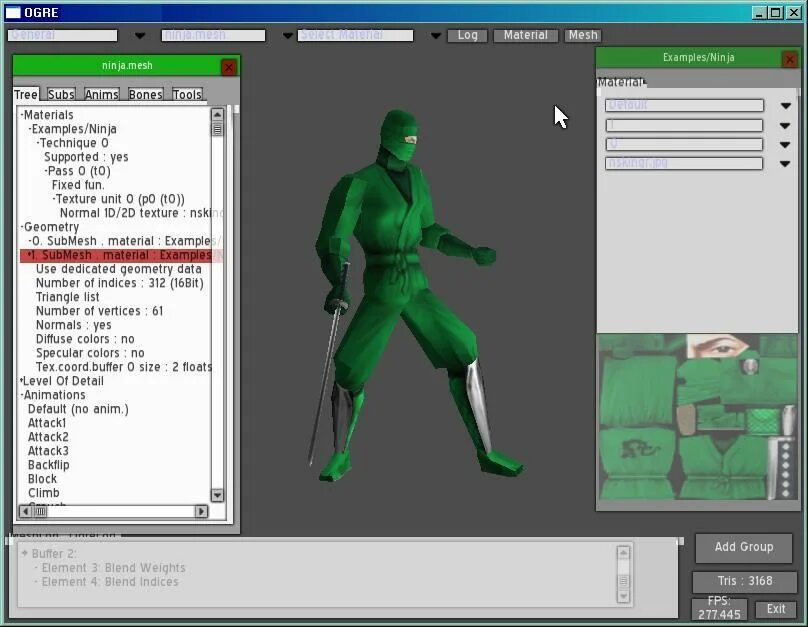Click Normal 1D/2D texture row
Screen dimensions: 808x627
point(141,213)
